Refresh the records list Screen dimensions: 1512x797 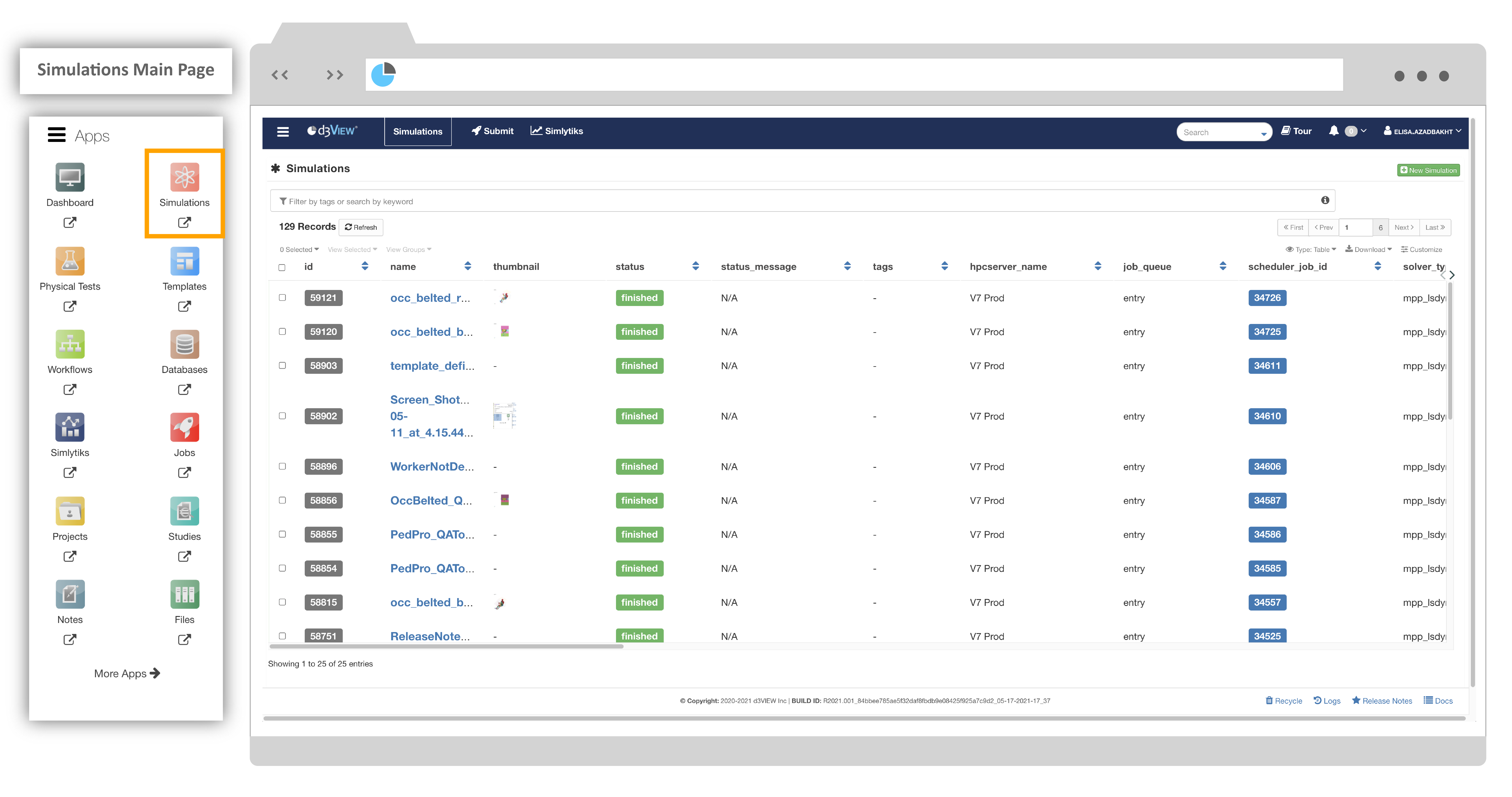361,227
